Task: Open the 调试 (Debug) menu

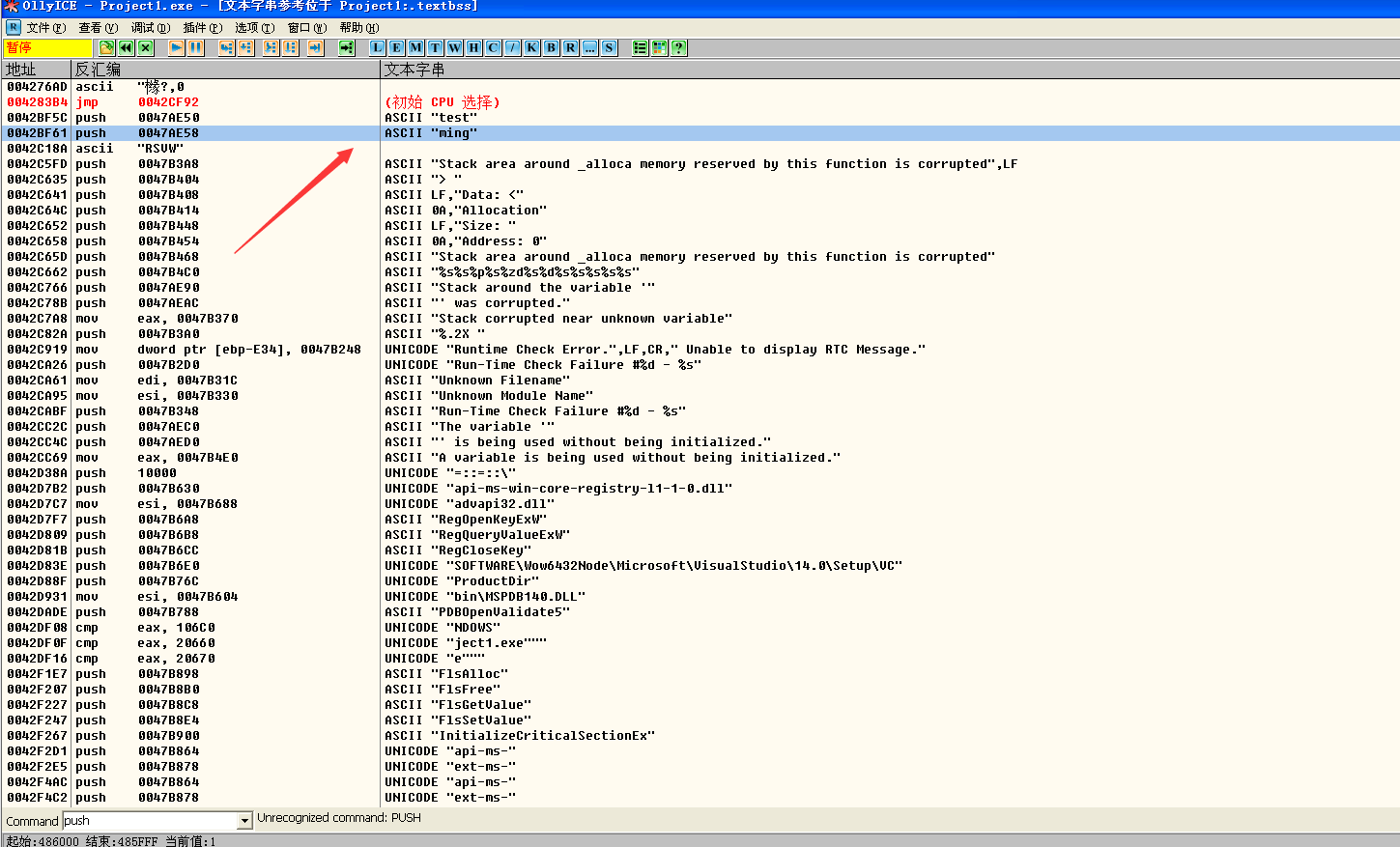Action: (149, 28)
